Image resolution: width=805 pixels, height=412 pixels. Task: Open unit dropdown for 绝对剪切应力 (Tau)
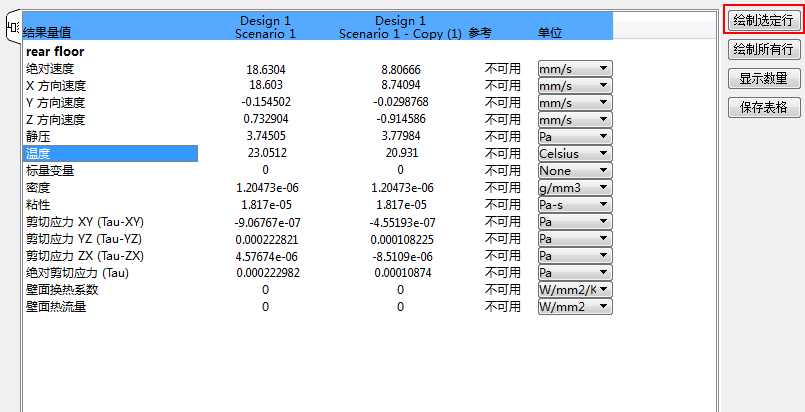[x=575, y=272]
